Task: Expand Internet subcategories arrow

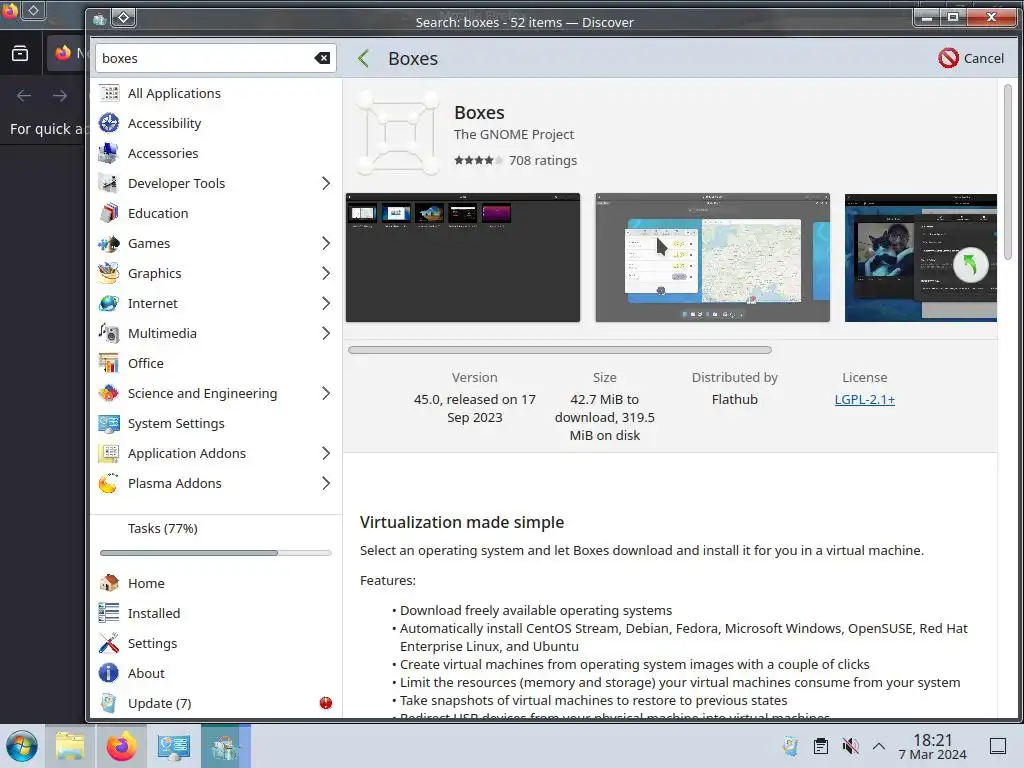Action: click(325, 304)
